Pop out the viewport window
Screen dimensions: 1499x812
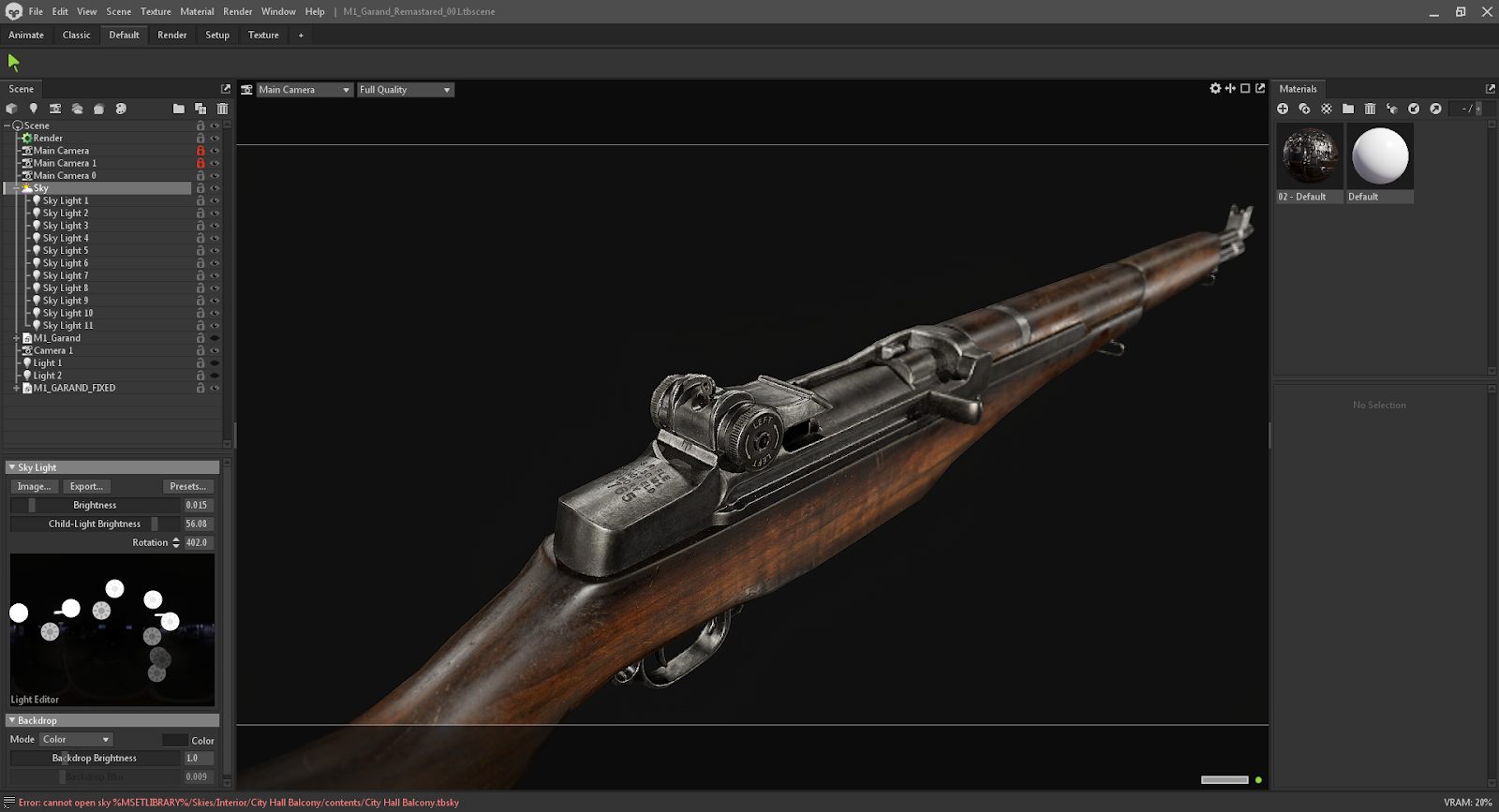pos(1260,88)
